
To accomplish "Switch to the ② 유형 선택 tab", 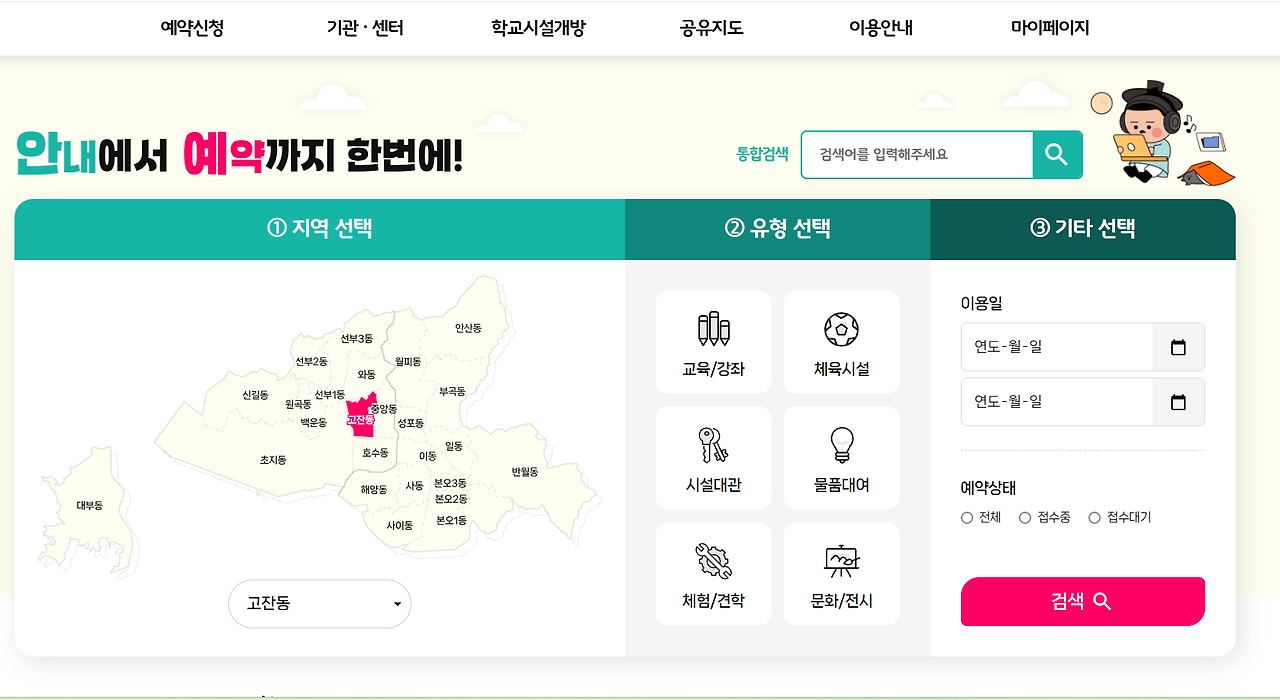I will 778,229.
